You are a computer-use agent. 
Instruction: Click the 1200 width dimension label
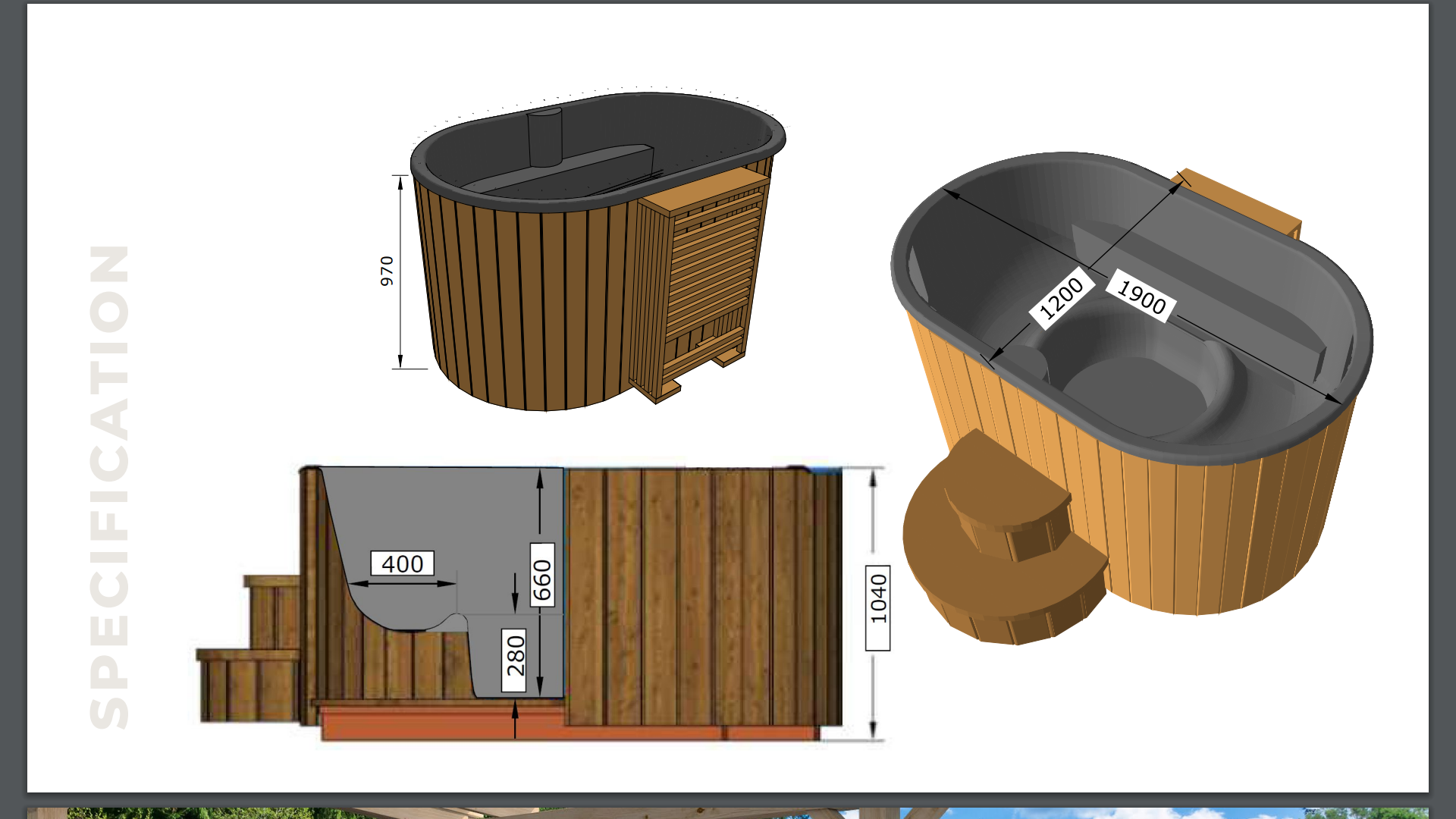point(1062,297)
